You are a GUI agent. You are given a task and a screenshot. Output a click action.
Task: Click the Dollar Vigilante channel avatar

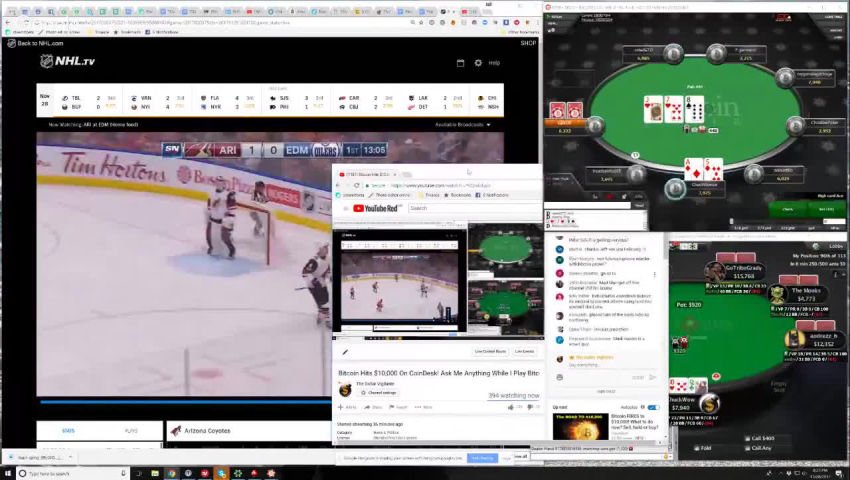point(345,389)
